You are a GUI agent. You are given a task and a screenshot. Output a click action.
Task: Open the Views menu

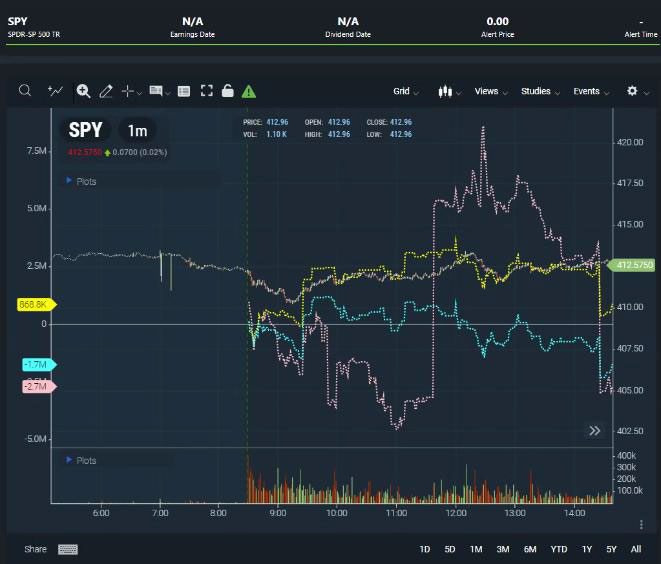491,91
